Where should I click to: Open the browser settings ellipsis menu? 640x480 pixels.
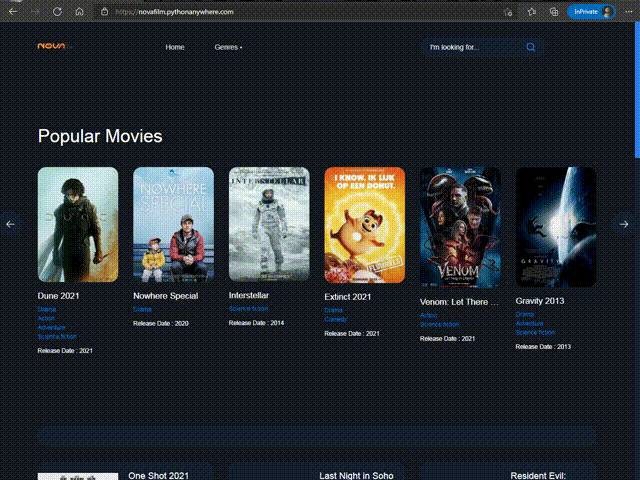click(x=629, y=12)
